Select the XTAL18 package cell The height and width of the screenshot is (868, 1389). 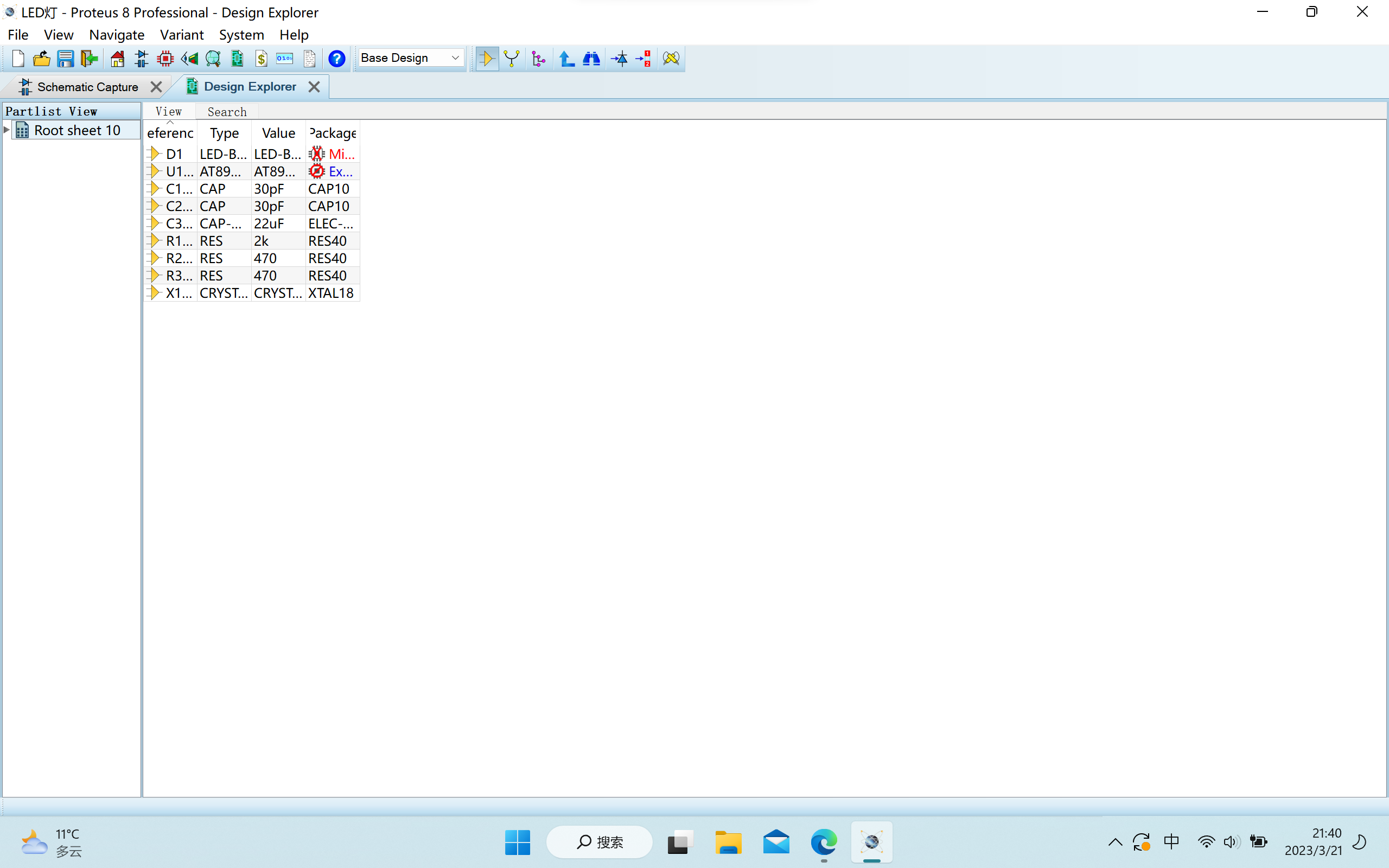pyautogui.click(x=333, y=293)
